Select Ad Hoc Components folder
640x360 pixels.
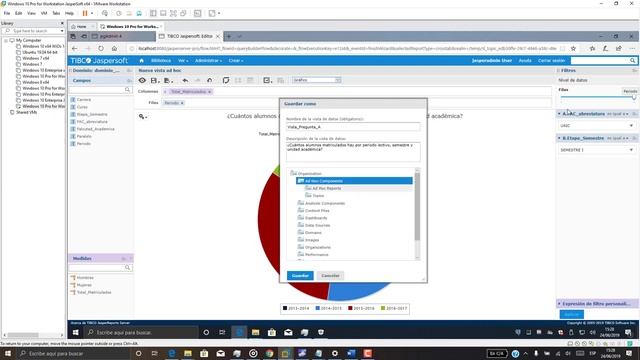[354, 181]
